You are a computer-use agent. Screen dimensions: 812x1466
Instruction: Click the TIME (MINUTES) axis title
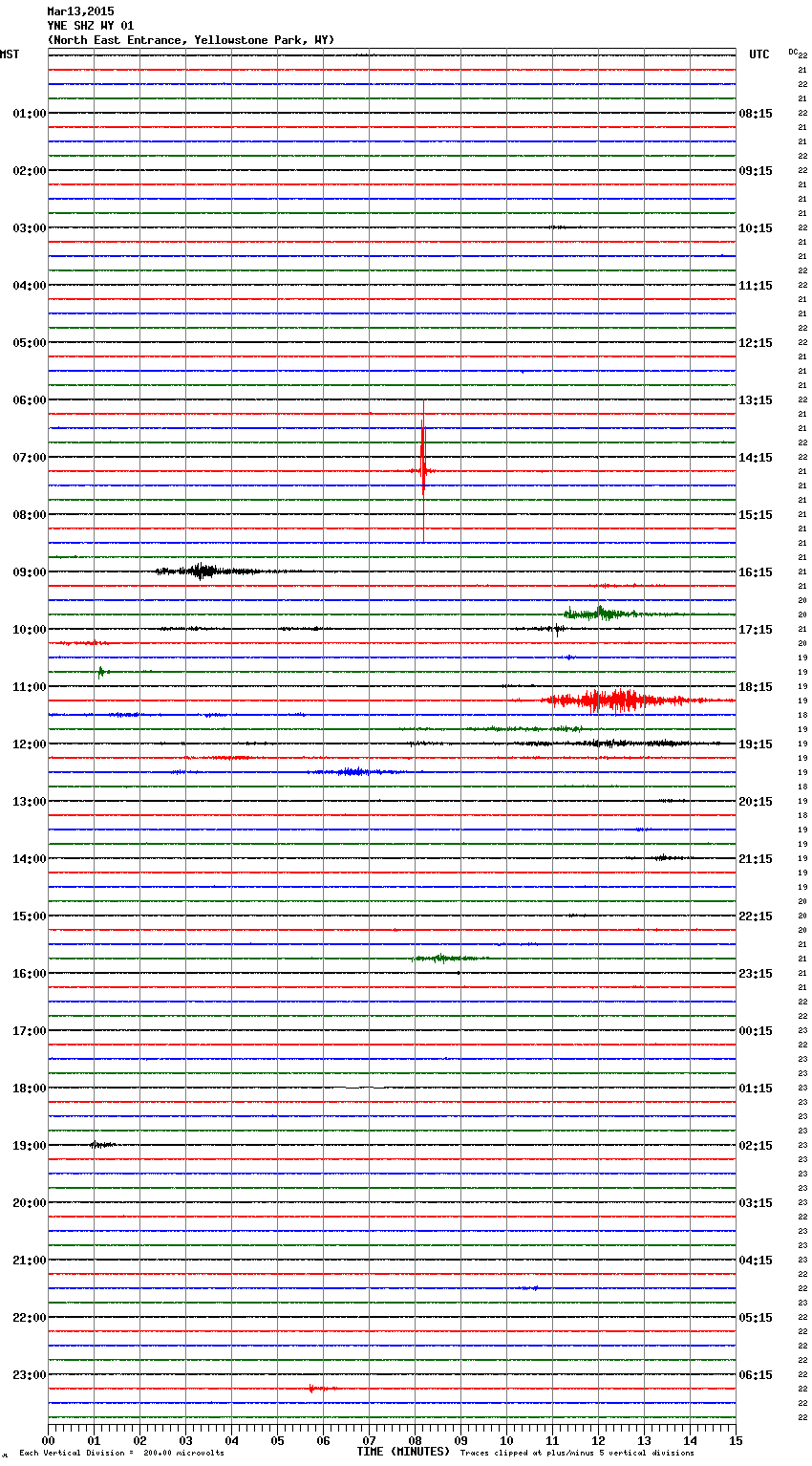403,1452
